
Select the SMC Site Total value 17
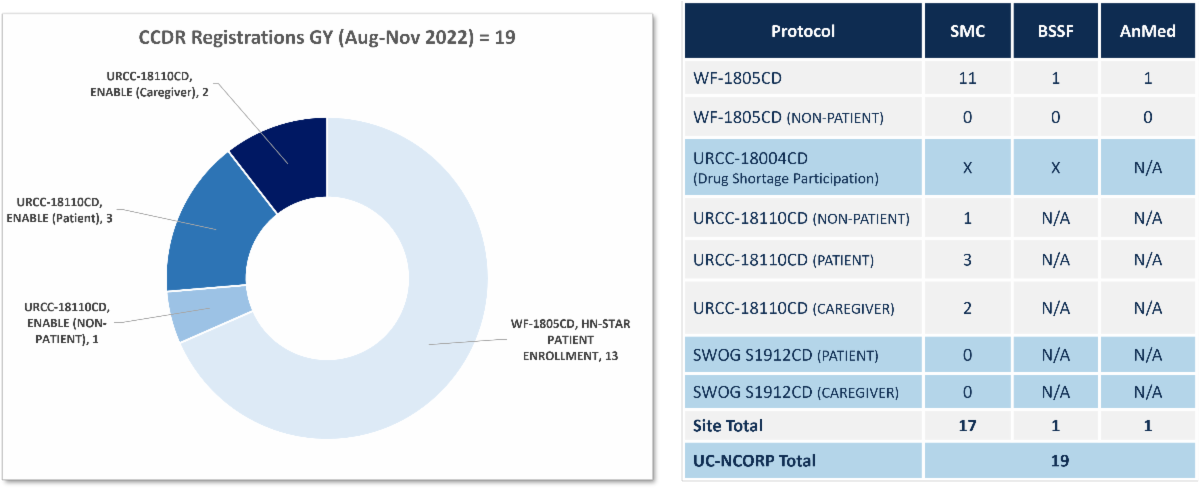969,425
